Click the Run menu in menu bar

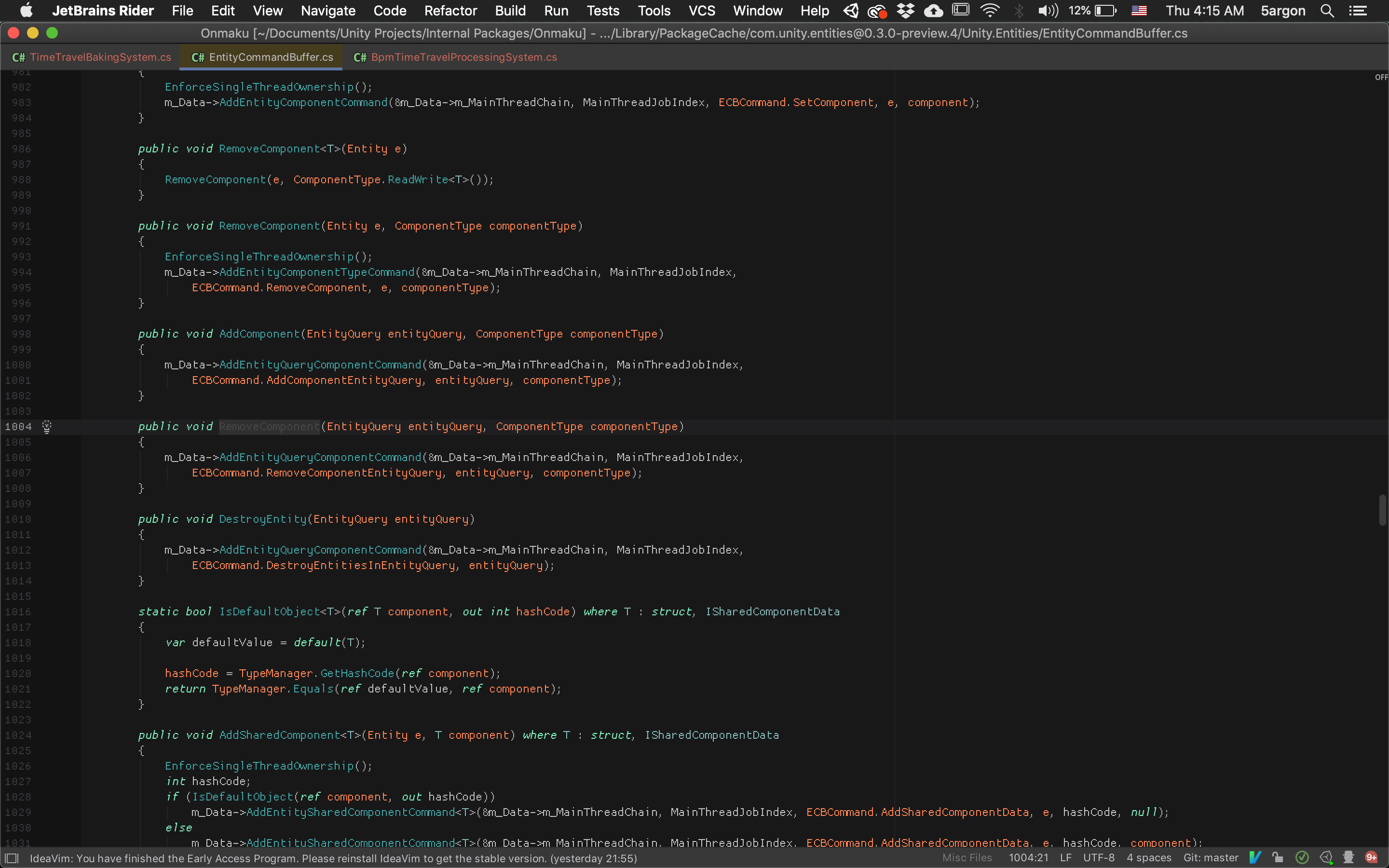pyautogui.click(x=557, y=11)
